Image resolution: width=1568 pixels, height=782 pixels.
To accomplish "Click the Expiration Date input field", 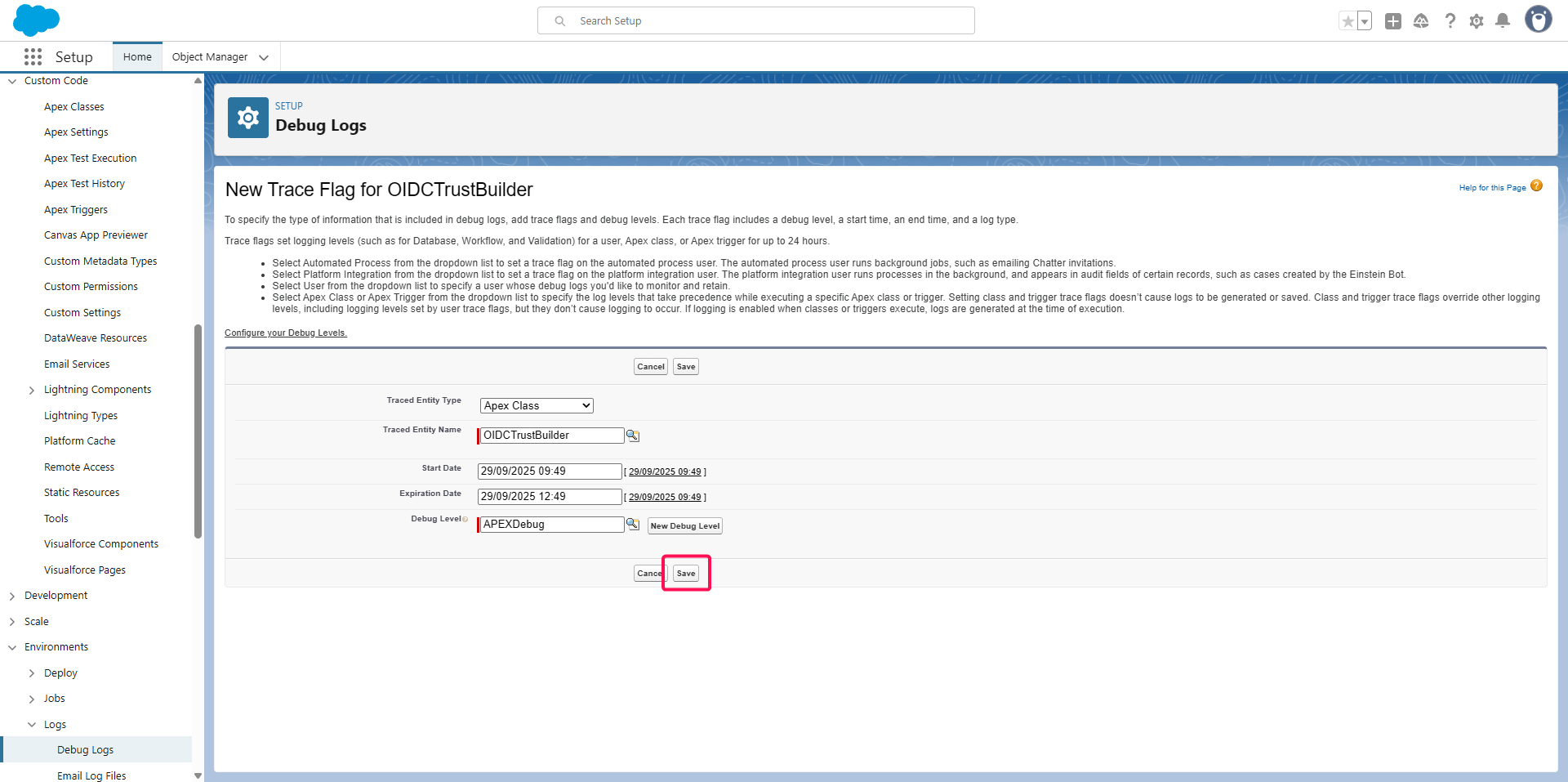I will click(549, 497).
